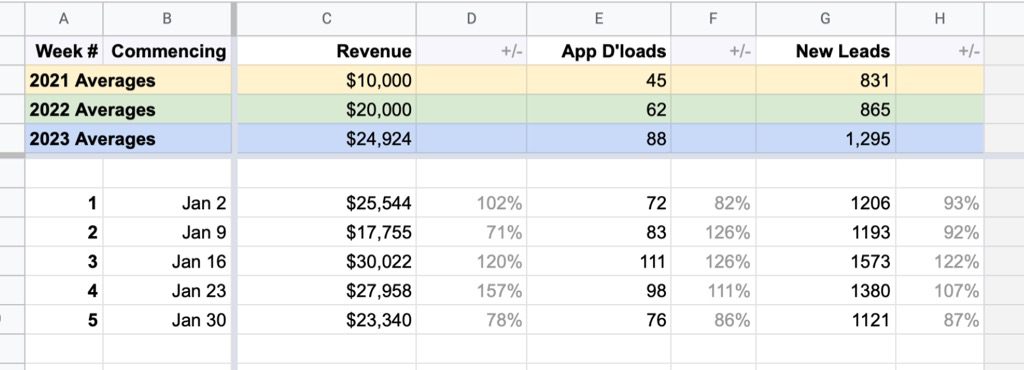Select the 'Jan 23' date cell
The height and width of the screenshot is (370, 1024).
(x=167, y=290)
